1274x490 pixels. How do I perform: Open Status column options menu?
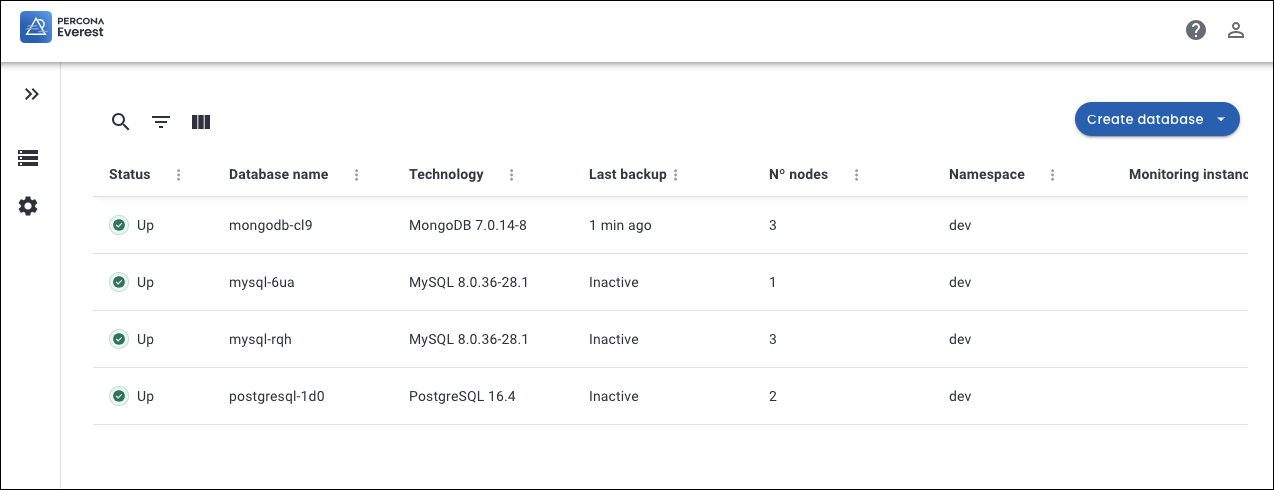click(179, 175)
